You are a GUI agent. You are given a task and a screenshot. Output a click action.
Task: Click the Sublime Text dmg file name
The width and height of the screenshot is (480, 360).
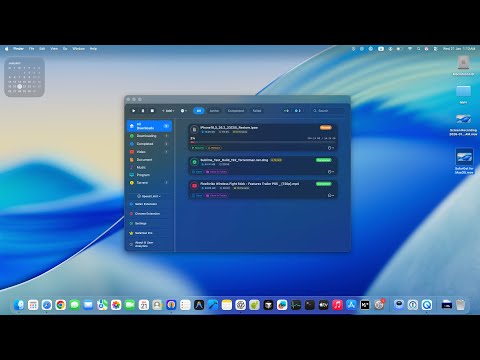coord(234,160)
